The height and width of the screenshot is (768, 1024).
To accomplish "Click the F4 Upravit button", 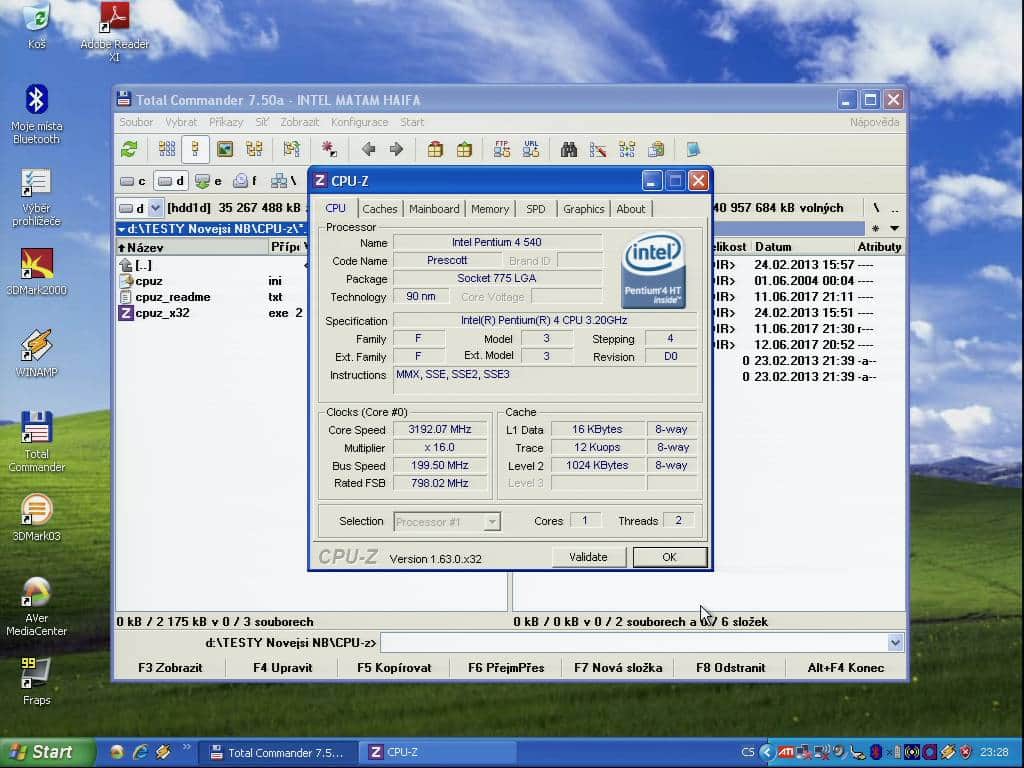I will [x=282, y=667].
